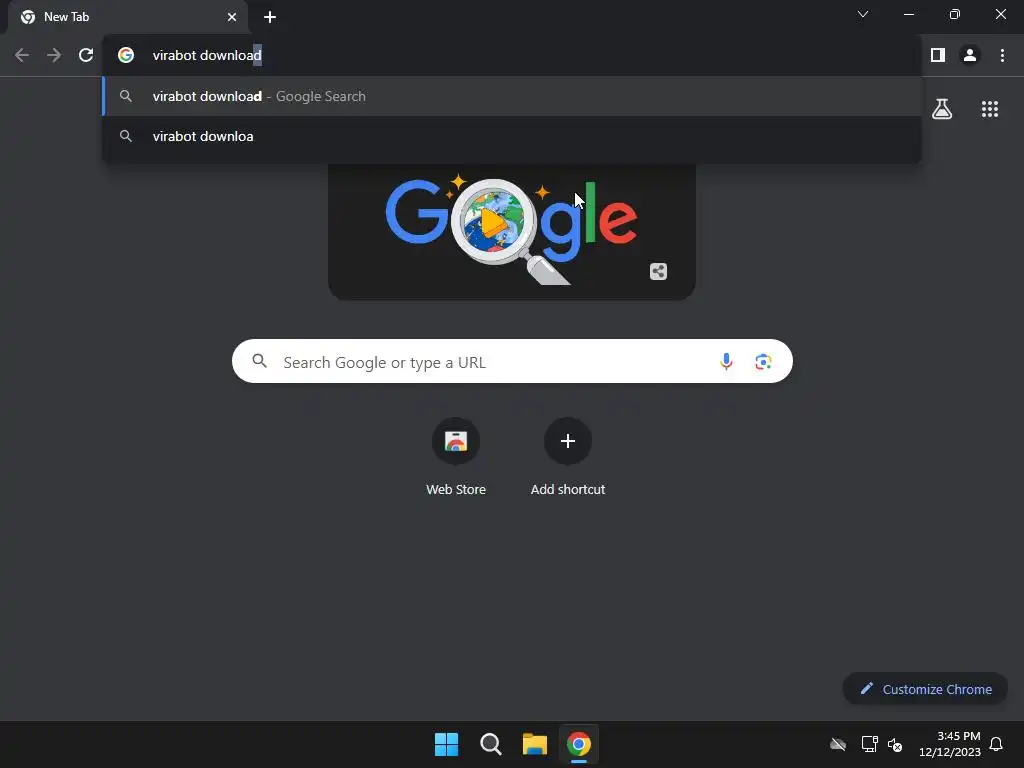Viewport: 1024px width, 768px height.
Task: Click Customize Chrome button
Action: 925,689
